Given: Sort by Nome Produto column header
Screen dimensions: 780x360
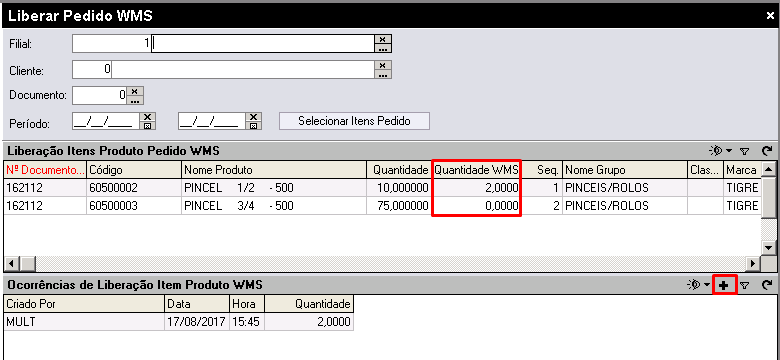Looking at the screenshot, I should tap(274, 170).
